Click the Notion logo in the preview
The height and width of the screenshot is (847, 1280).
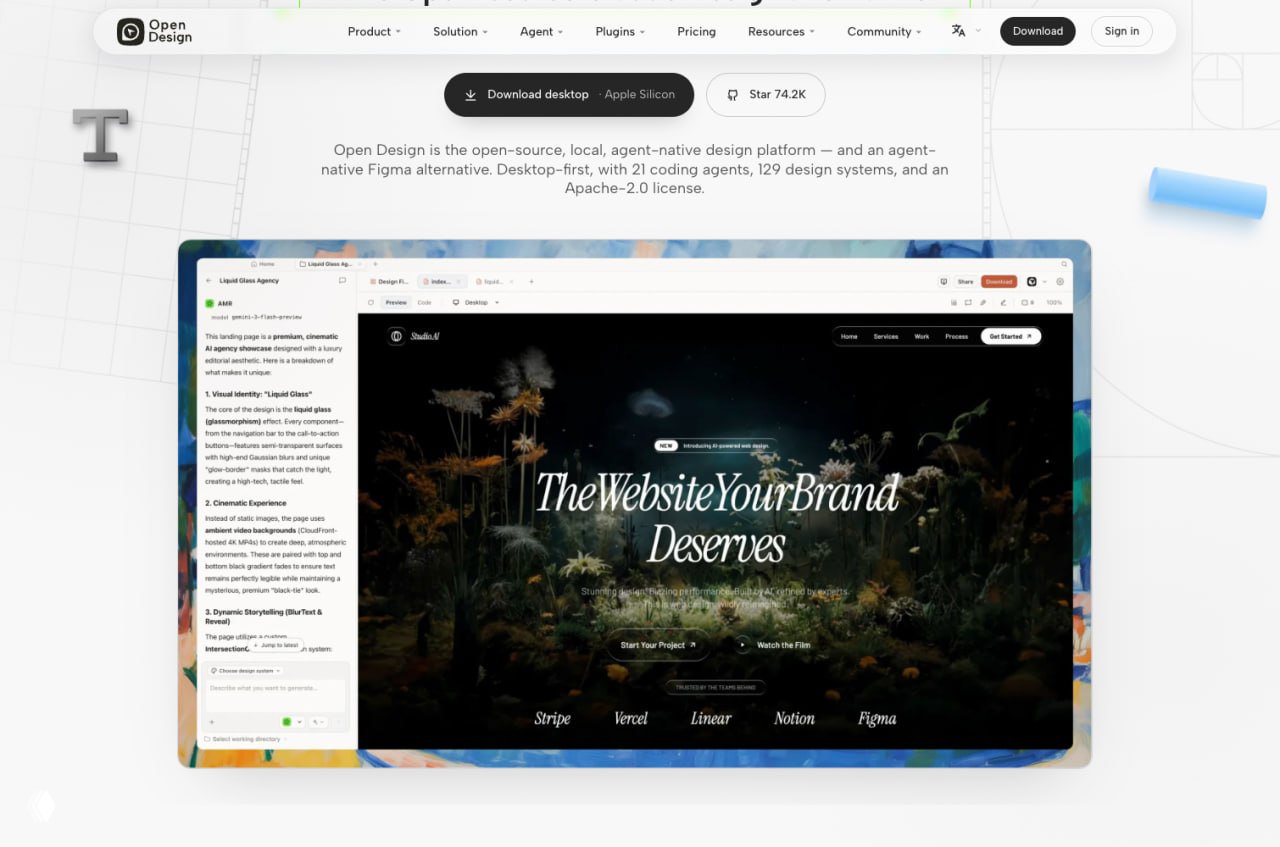tap(794, 718)
